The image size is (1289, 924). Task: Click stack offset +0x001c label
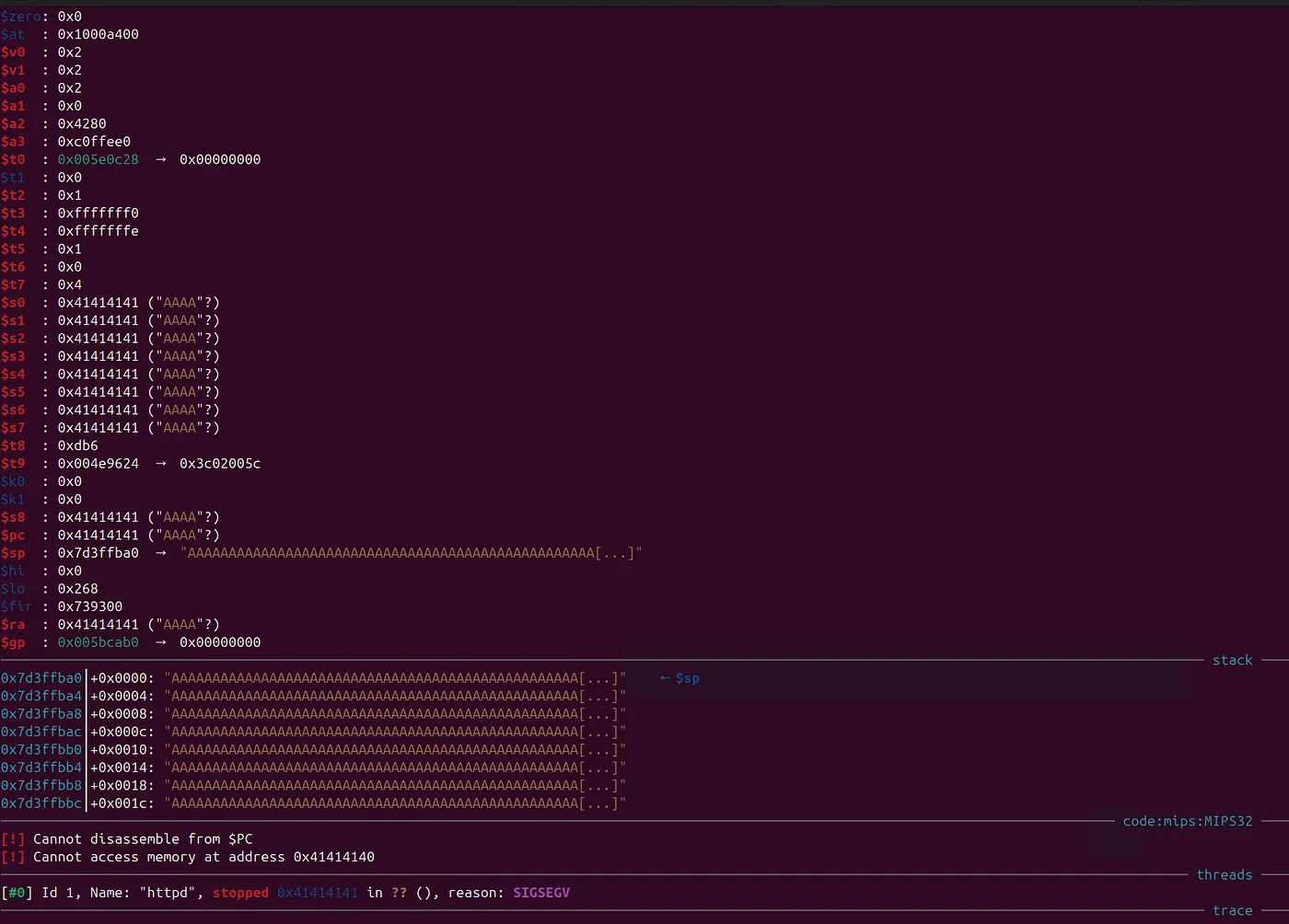[122, 803]
